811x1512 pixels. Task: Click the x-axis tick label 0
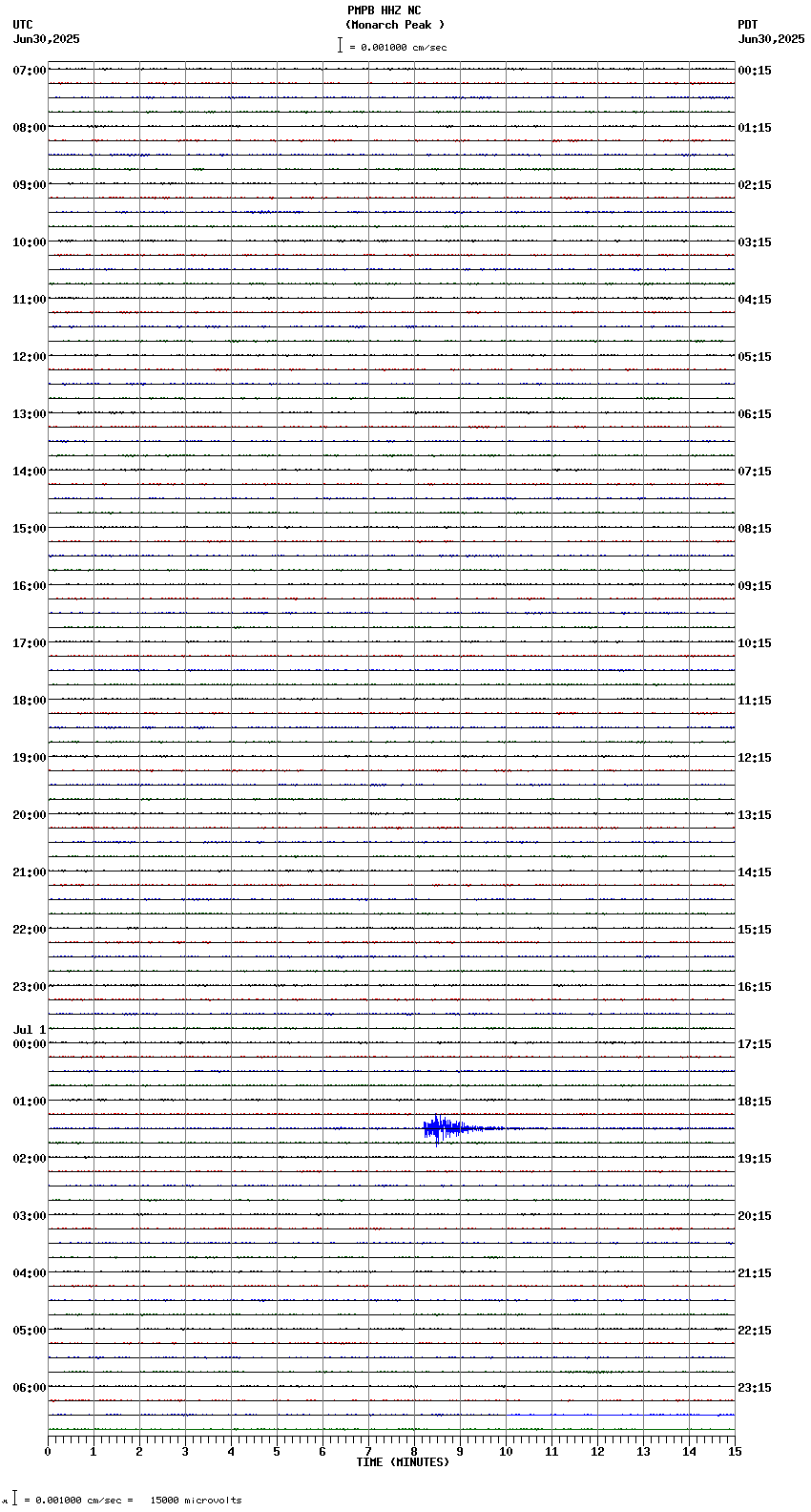[x=48, y=1452]
